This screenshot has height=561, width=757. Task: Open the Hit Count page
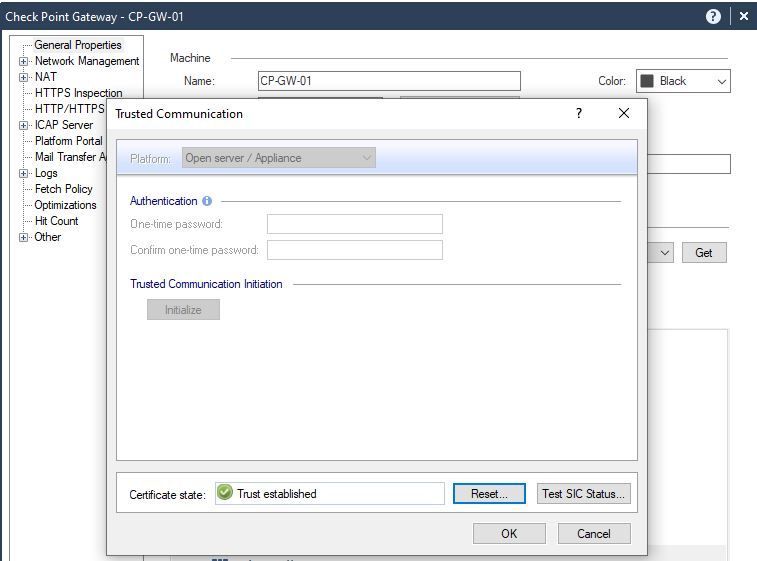(x=56, y=221)
